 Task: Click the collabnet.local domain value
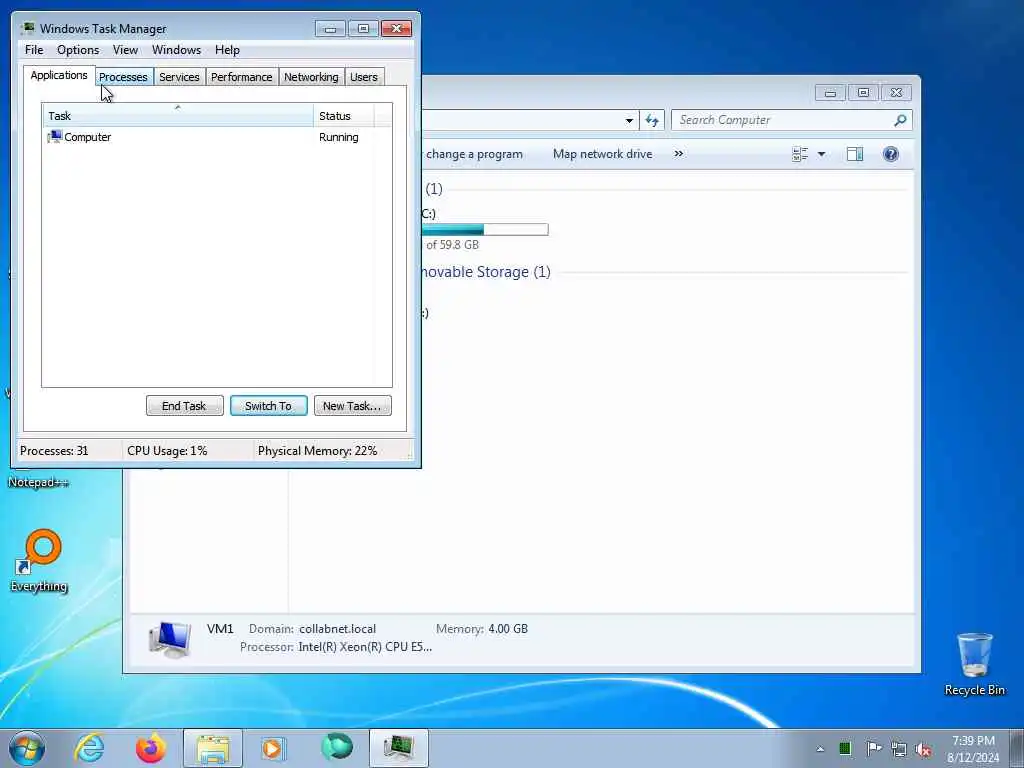(338, 629)
